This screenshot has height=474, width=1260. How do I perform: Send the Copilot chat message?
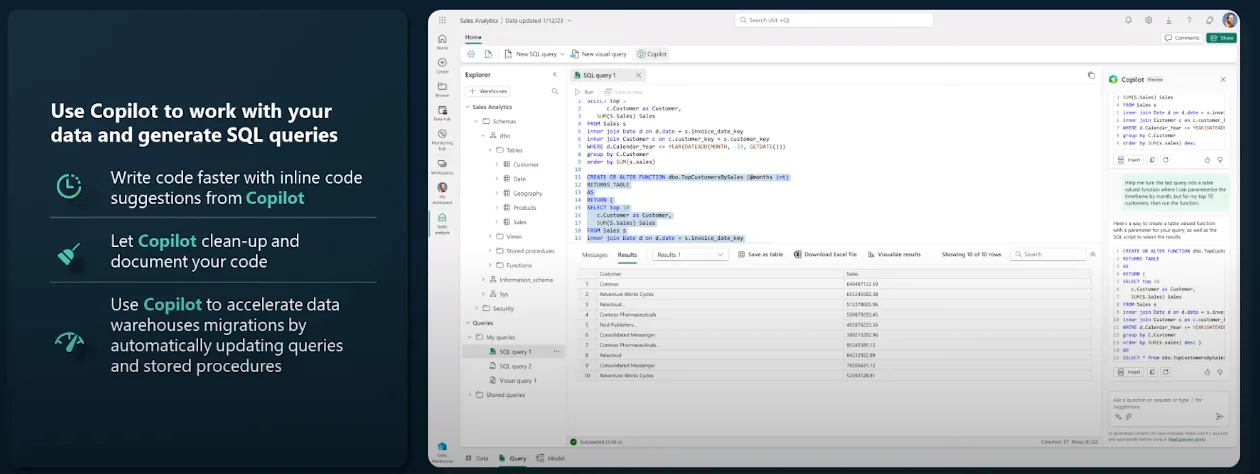pyautogui.click(x=1219, y=416)
